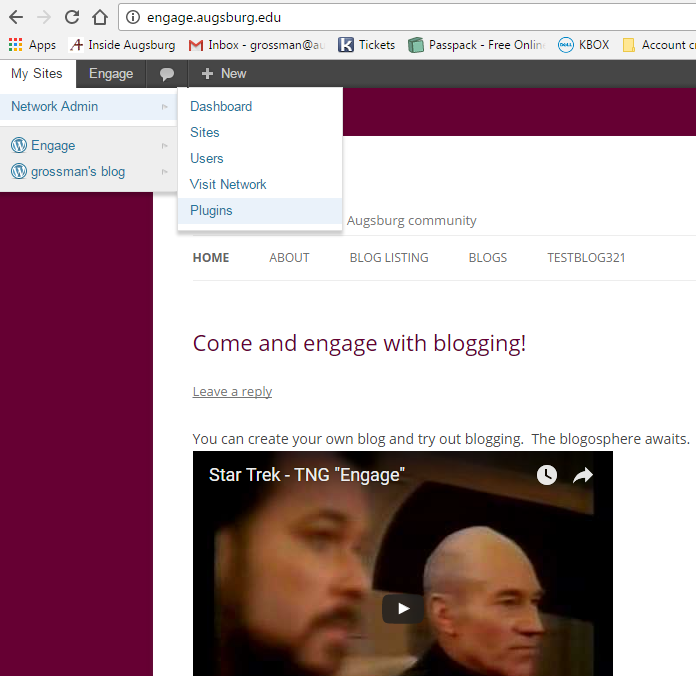The image size is (698, 676).
Task: Expand grossman's blog submenu arrow
Action: coord(165,172)
